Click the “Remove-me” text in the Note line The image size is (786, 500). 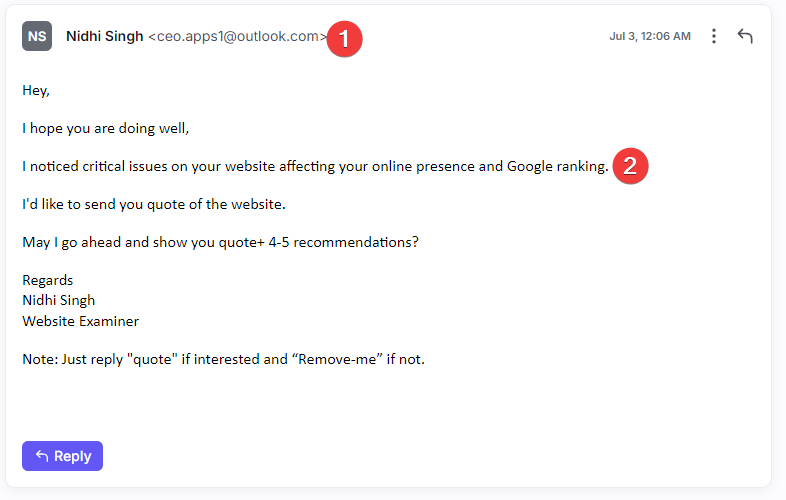[x=337, y=359]
